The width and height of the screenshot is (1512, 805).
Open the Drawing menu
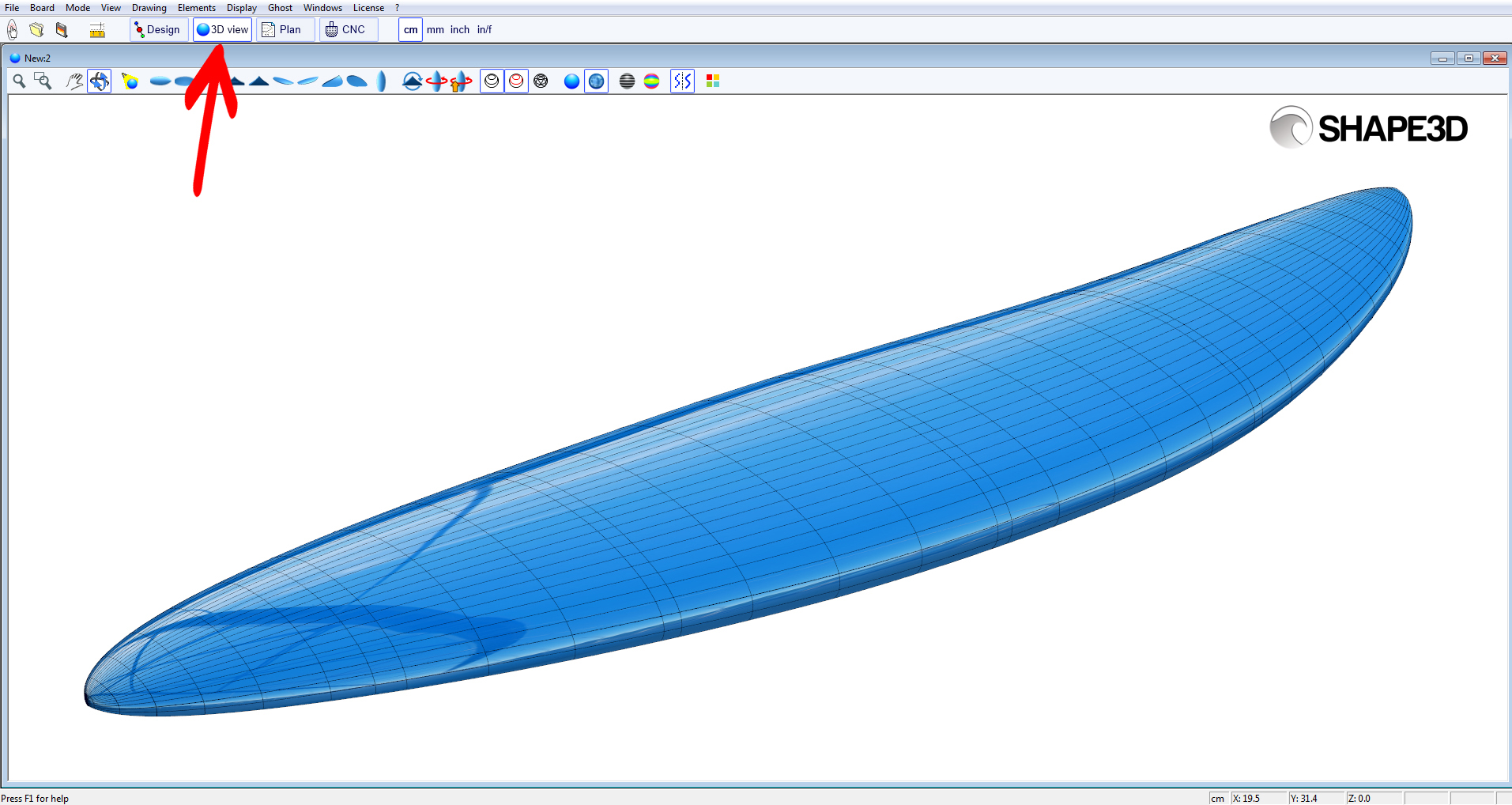pyautogui.click(x=149, y=8)
